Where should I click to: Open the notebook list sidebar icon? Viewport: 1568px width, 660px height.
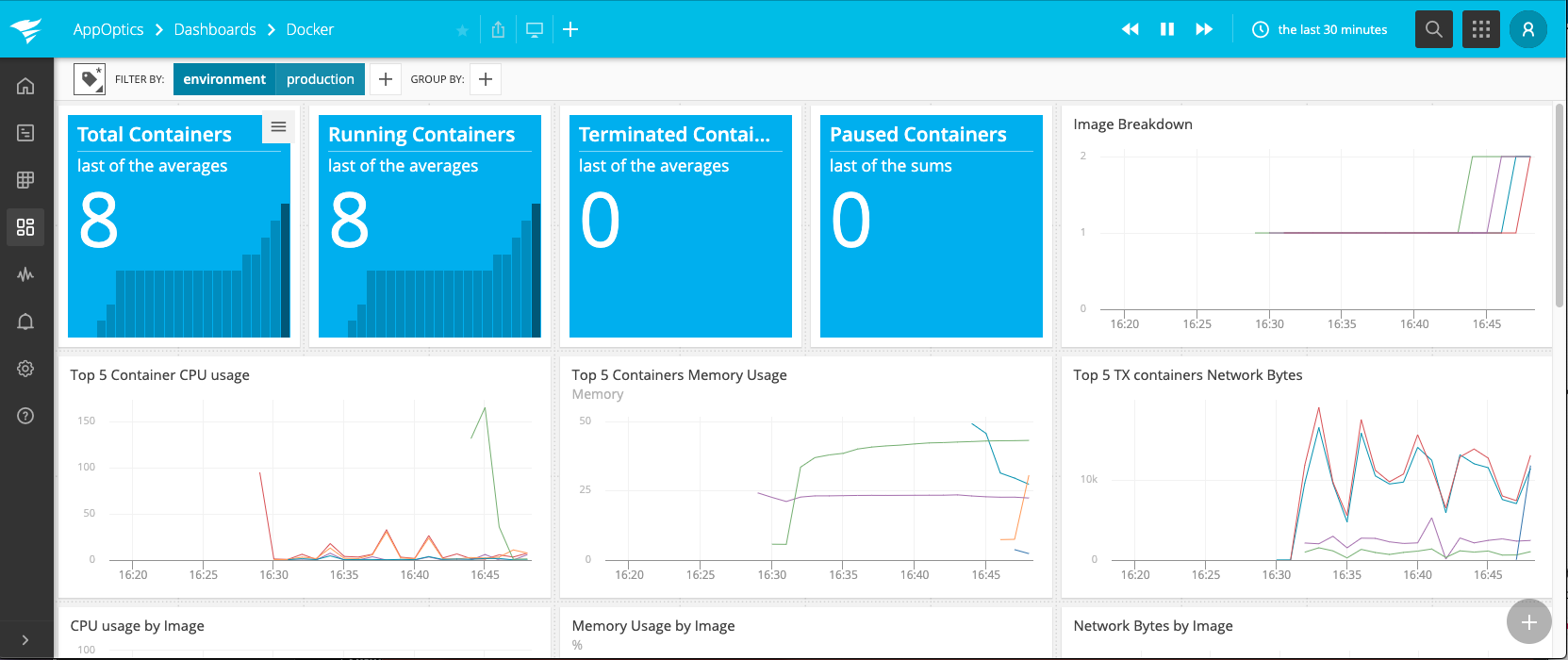[x=25, y=133]
